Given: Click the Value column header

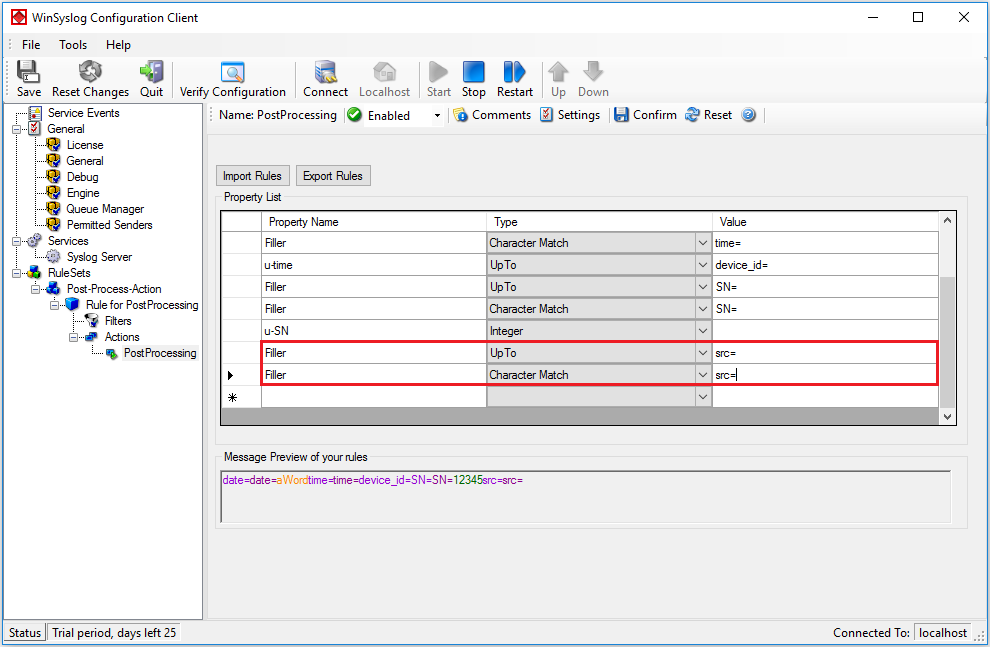Looking at the screenshot, I should pos(825,222).
